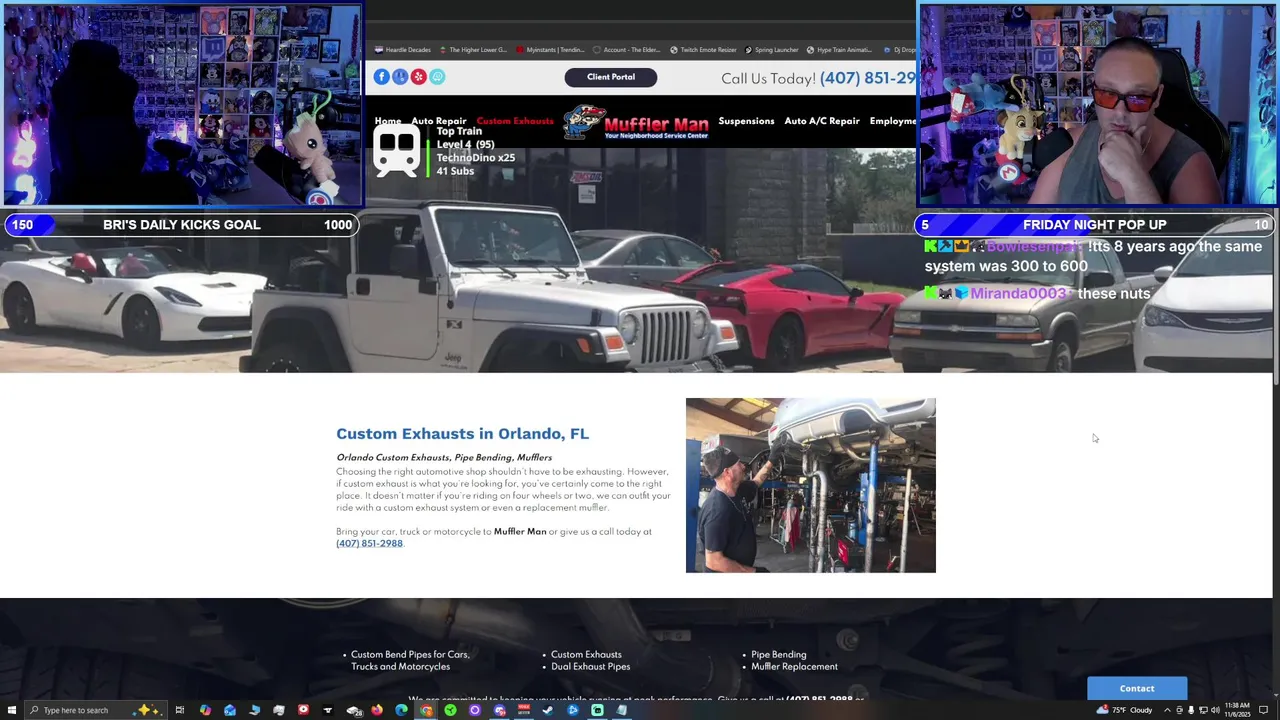Click the Dual Exhaust Pipes bullet
The image size is (1280, 720).
(x=590, y=666)
